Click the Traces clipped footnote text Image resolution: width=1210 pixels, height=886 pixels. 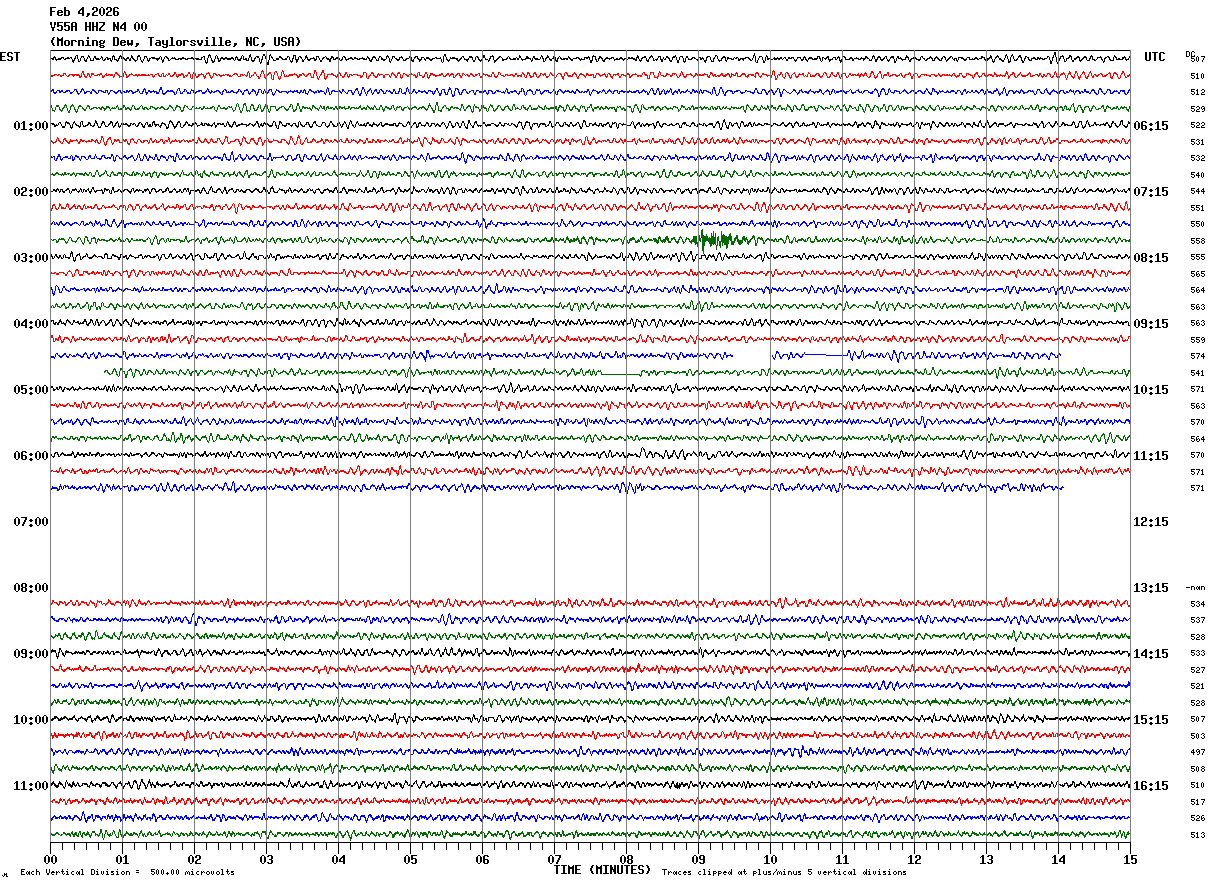tap(784, 873)
